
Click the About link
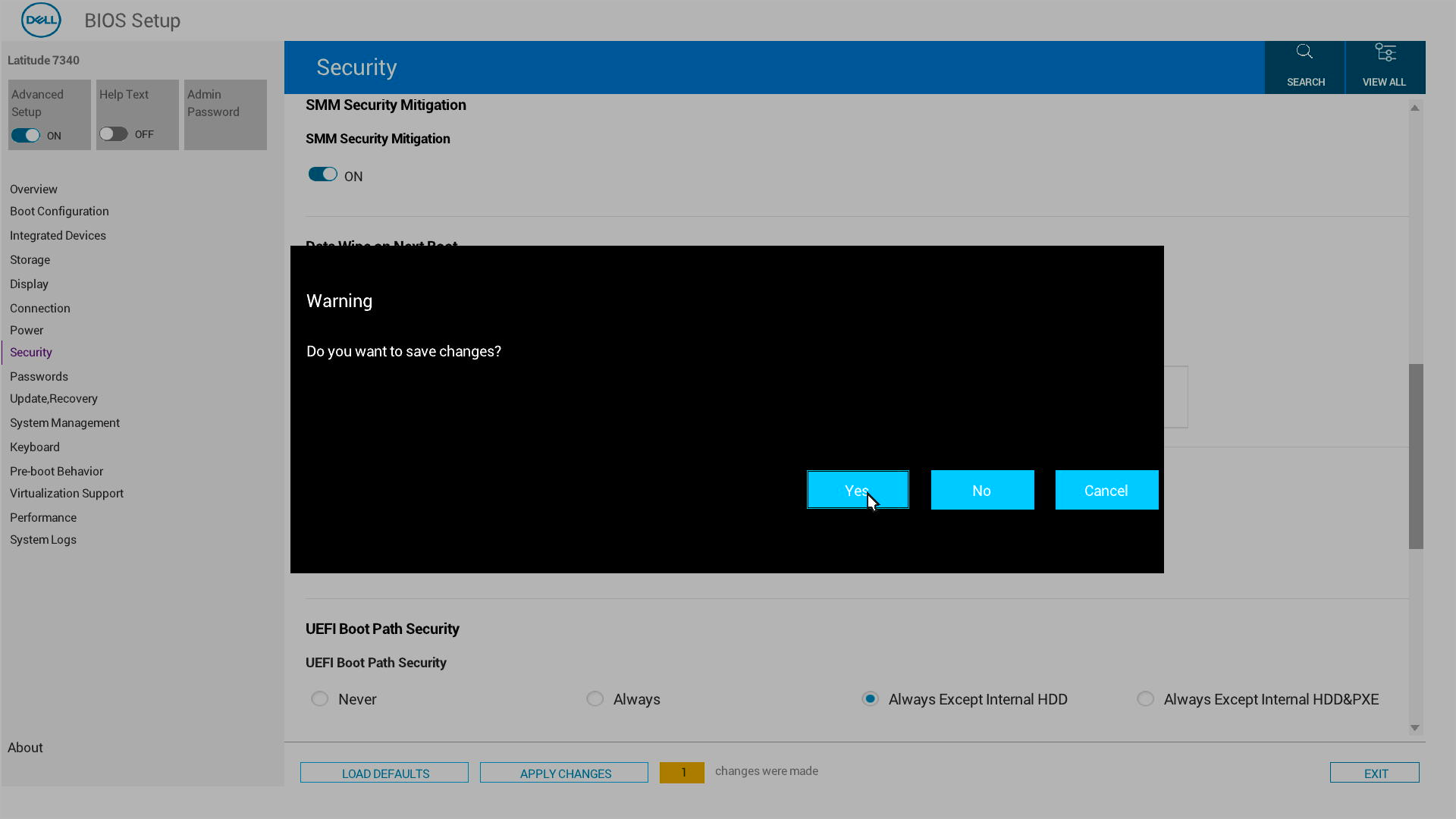(25, 747)
